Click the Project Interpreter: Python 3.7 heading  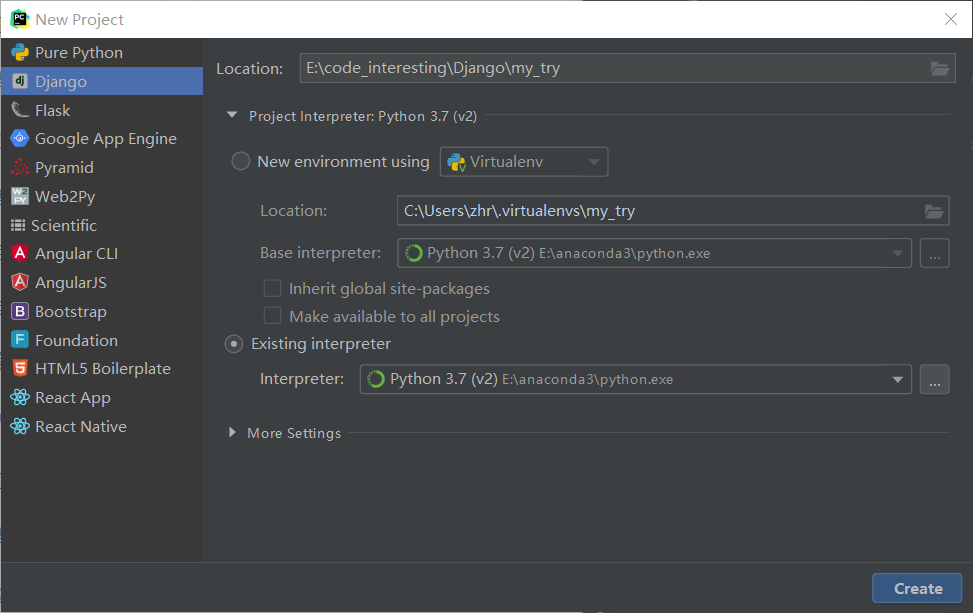click(x=363, y=116)
